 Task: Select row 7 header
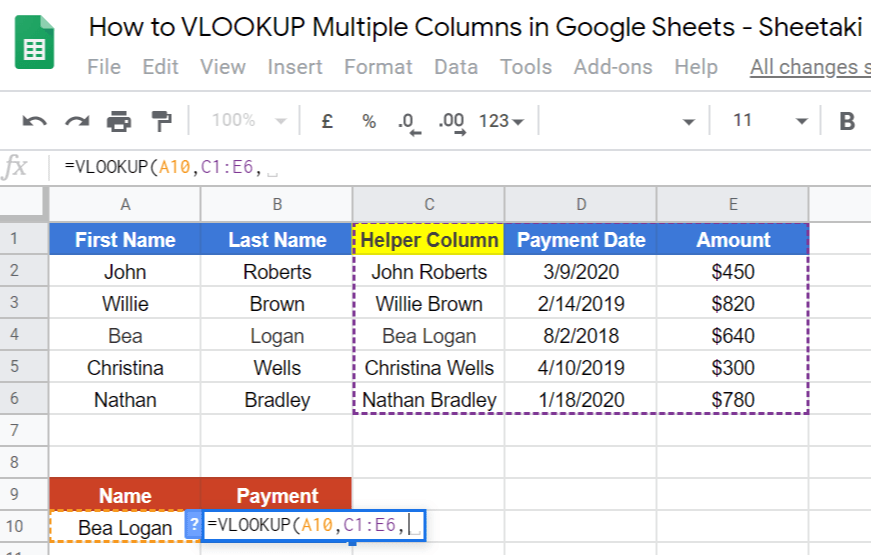(24, 430)
